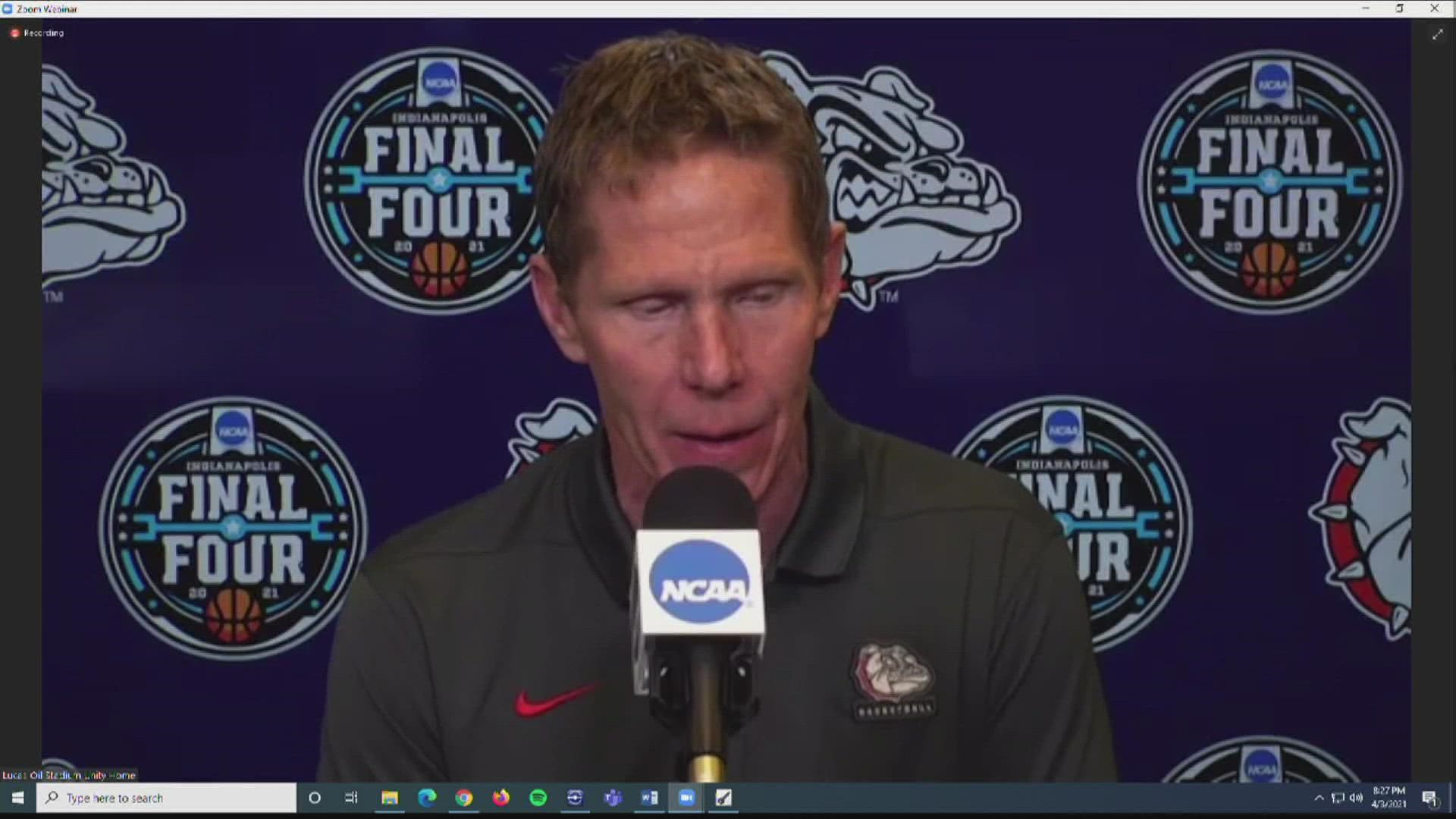Launch Microsoft Edge from the taskbar
Screen dimensions: 1456x819
427,798
